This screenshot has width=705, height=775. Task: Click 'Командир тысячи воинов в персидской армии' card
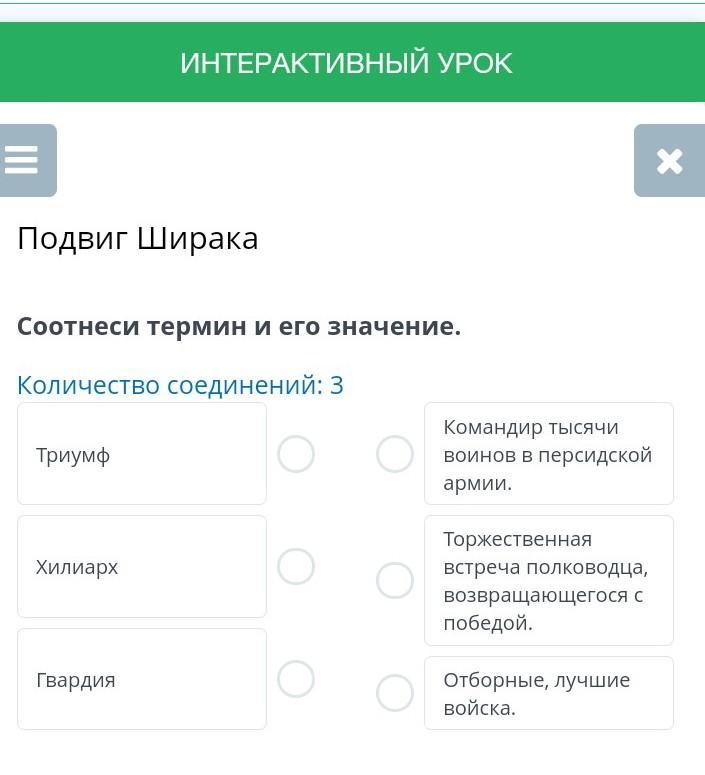click(x=548, y=454)
